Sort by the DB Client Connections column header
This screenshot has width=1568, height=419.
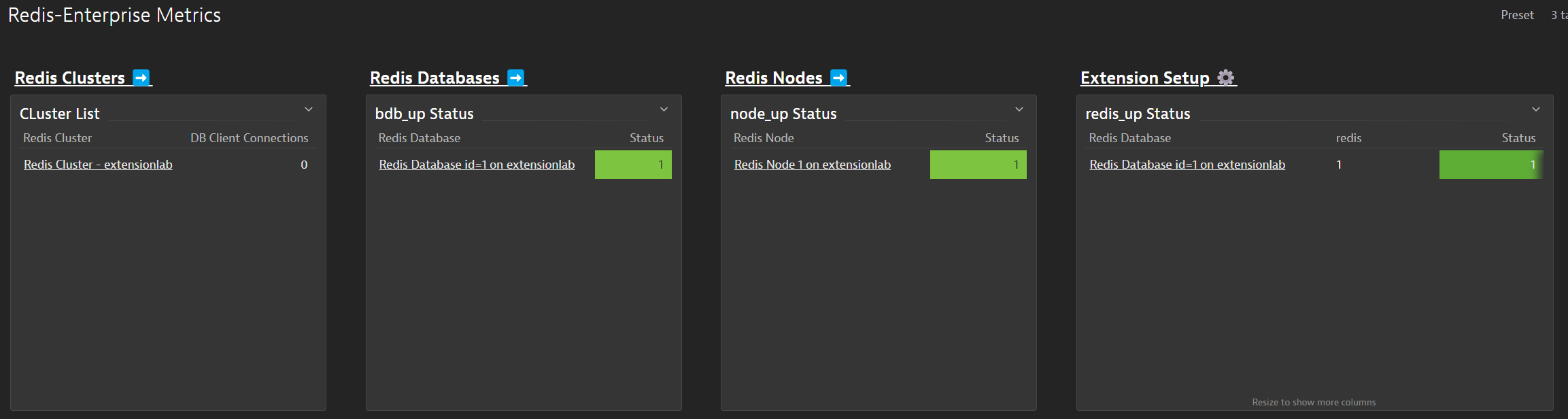(249, 138)
